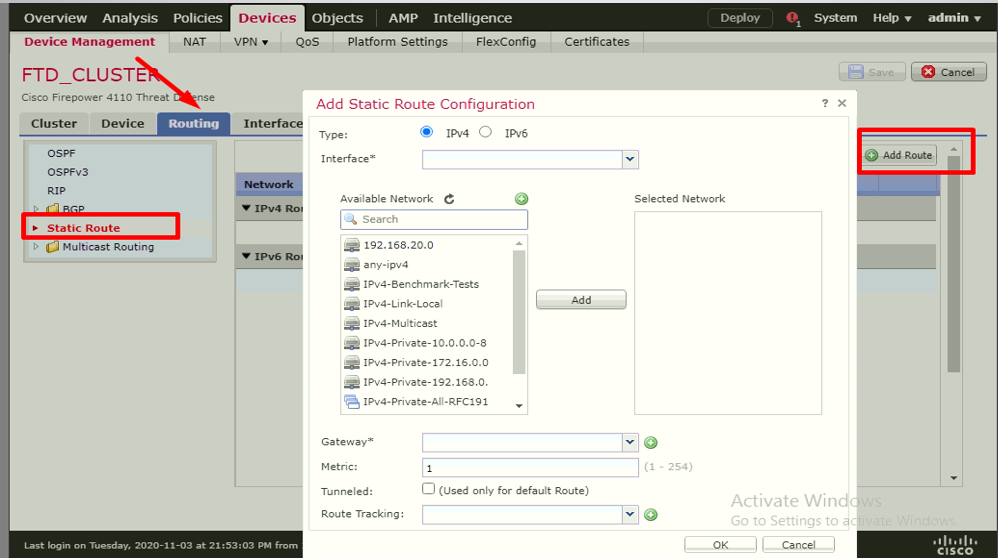The height and width of the screenshot is (558, 998).
Task: Open the Overview menu
Action: coord(55,18)
